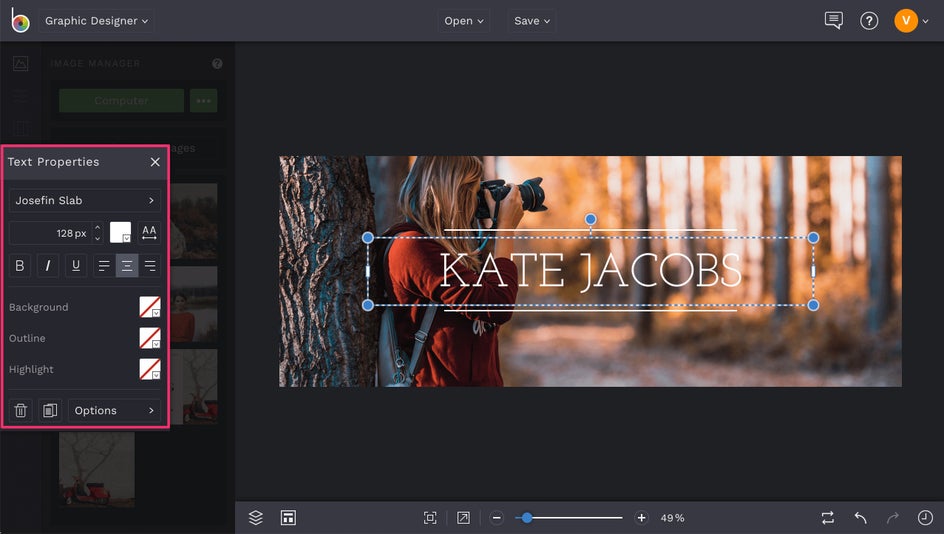944x534 pixels.
Task: Align text to the left
Action: [104, 266]
